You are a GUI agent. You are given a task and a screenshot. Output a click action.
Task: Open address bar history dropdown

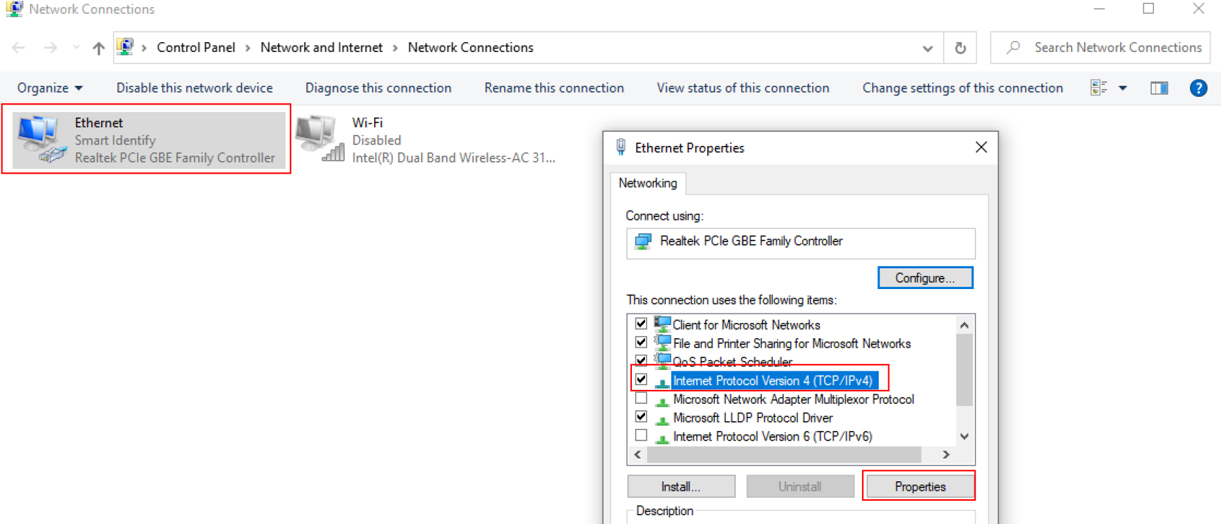pyautogui.click(x=928, y=48)
